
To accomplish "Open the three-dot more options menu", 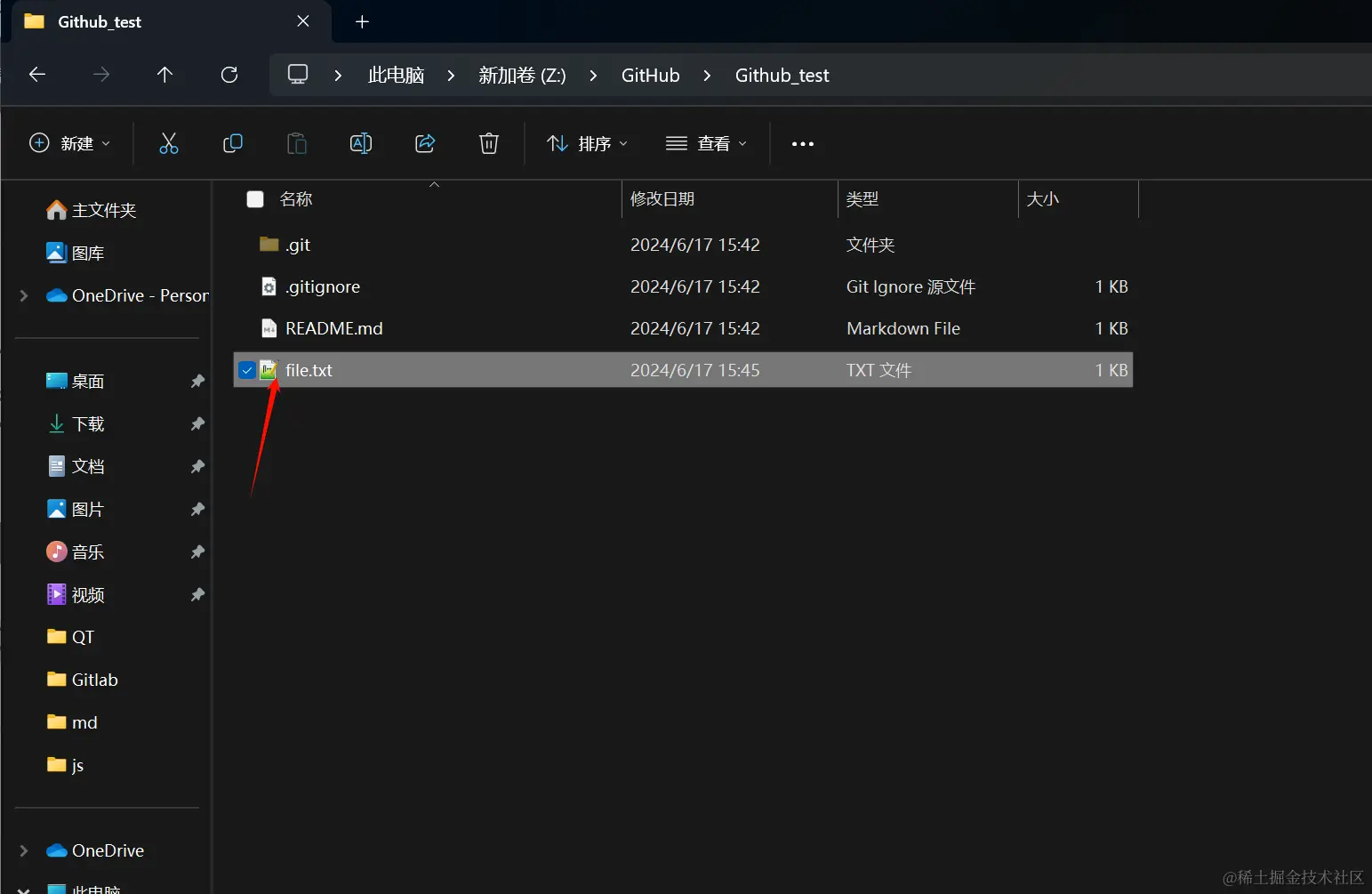I will [x=803, y=144].
